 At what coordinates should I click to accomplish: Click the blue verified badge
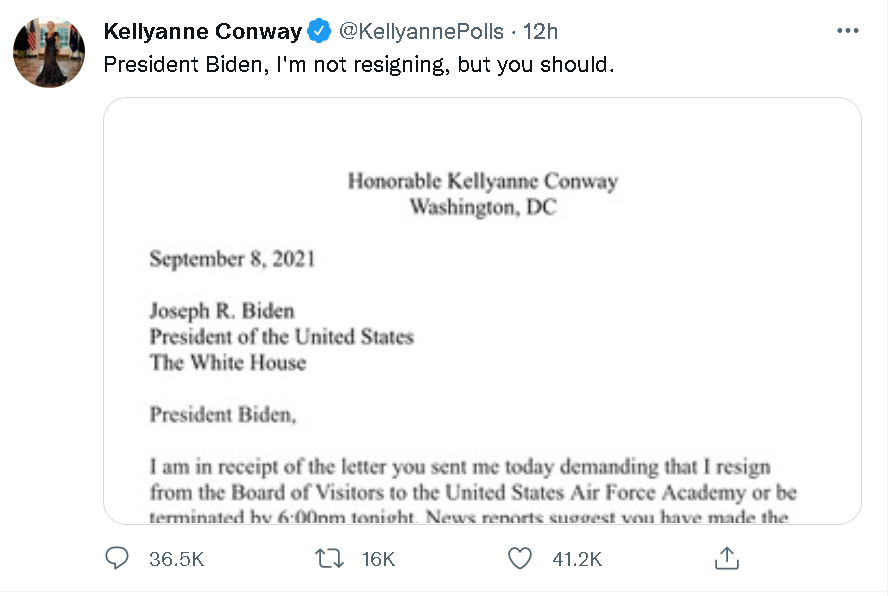[319, 31]
